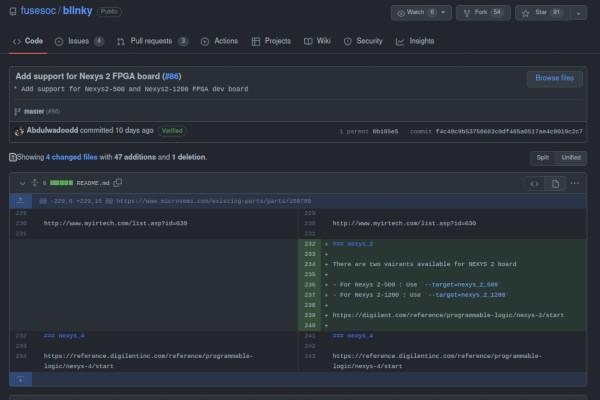The width and height of the screenshot is (600, 400).
Task: Go to the Pull requests tab
Action: tap(151, 41)
